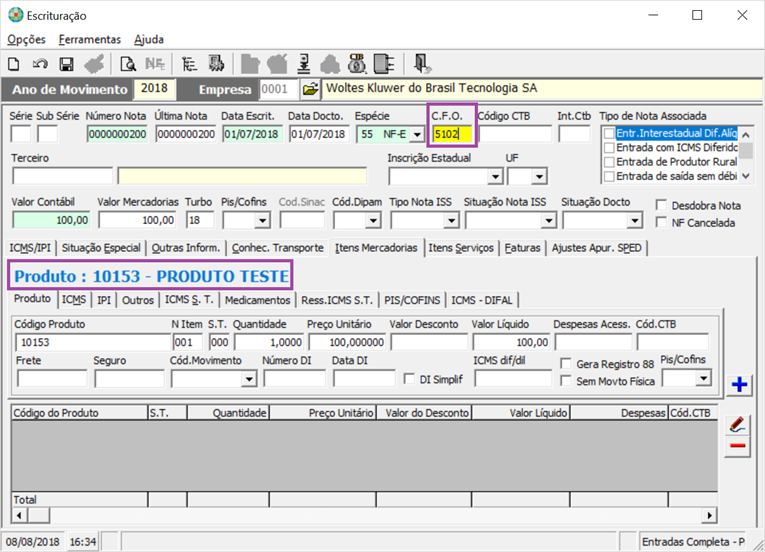This screenshot has width=765, height=552.
Task: Remove item with the red minus button
Action: point(739,447)
